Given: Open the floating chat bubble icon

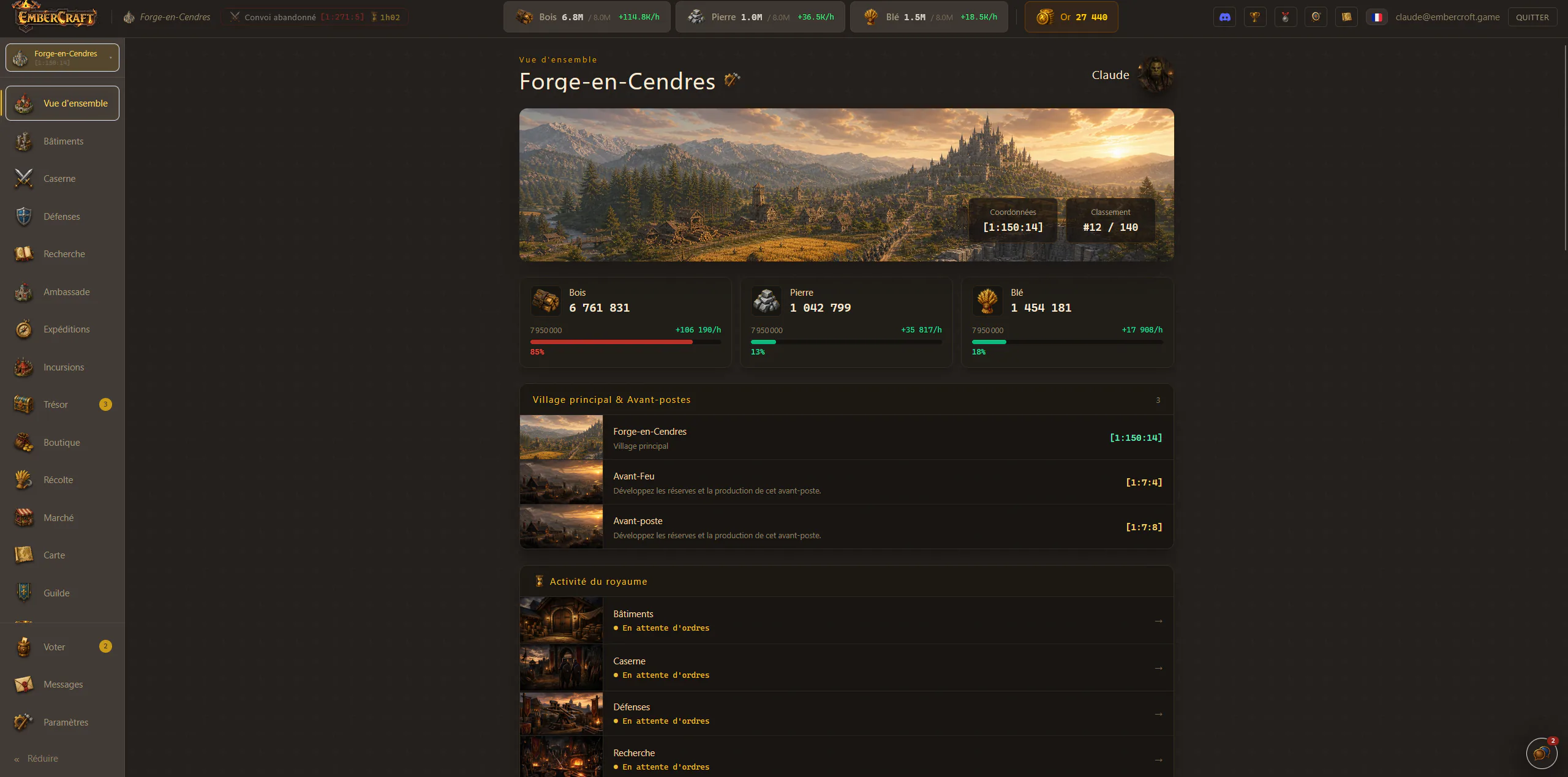Looking at the screenshot, I should (1541, 753).
